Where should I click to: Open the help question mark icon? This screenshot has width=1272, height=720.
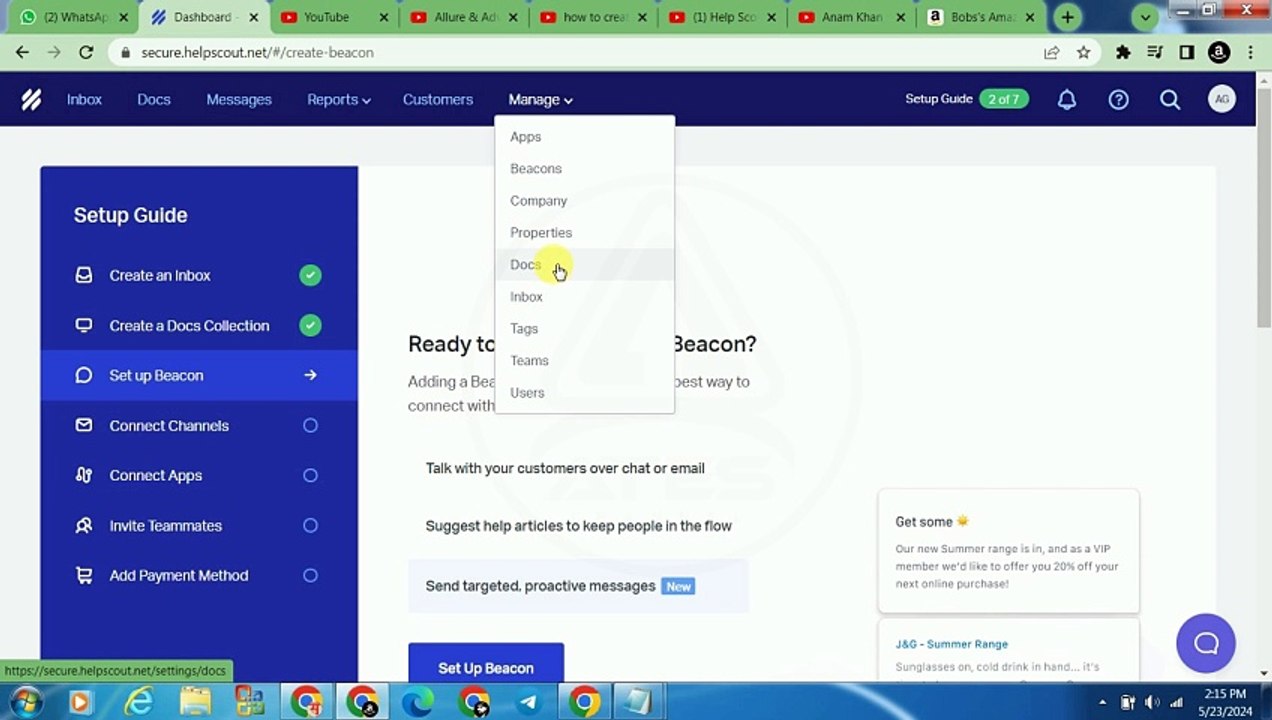(x=1118, y=99)
